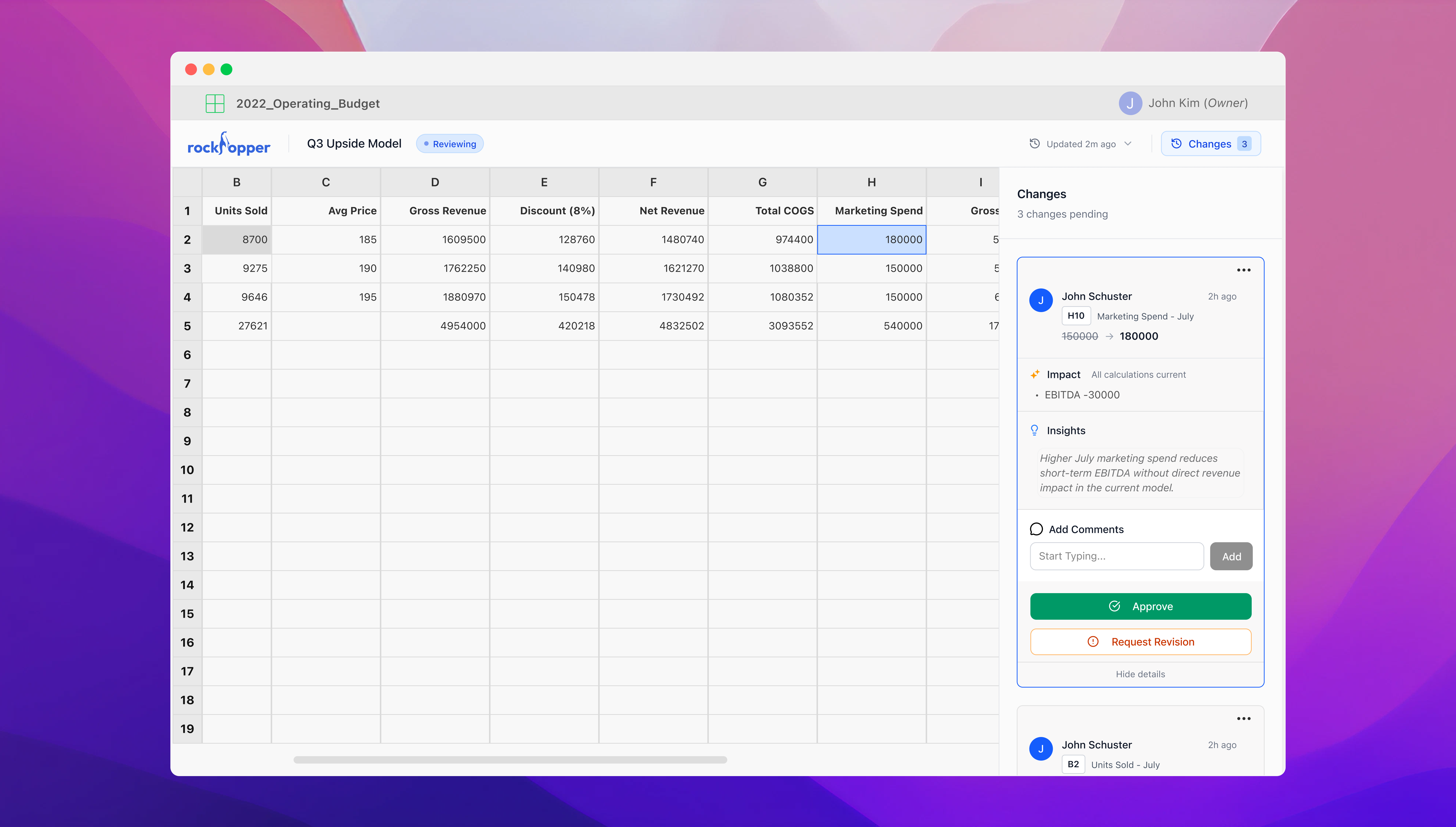
Task: Collapse card with Hide details
Action: pos(1140,674)
